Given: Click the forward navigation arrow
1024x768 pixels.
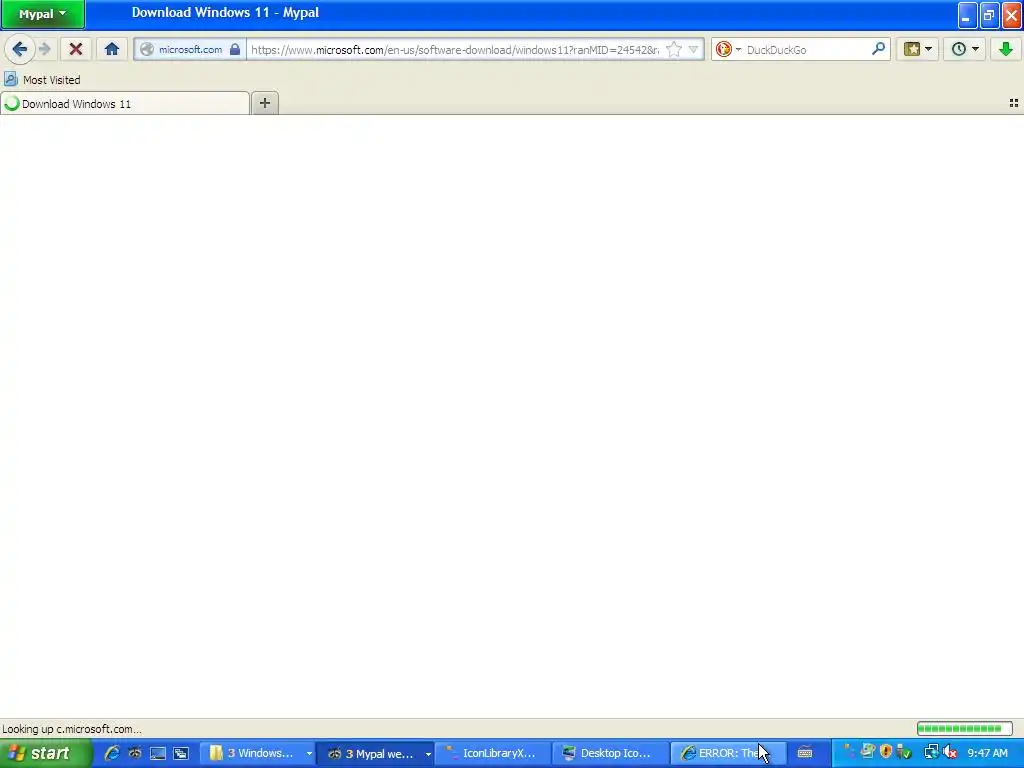Looking at the screenshot, I should (x=45, y=49).
